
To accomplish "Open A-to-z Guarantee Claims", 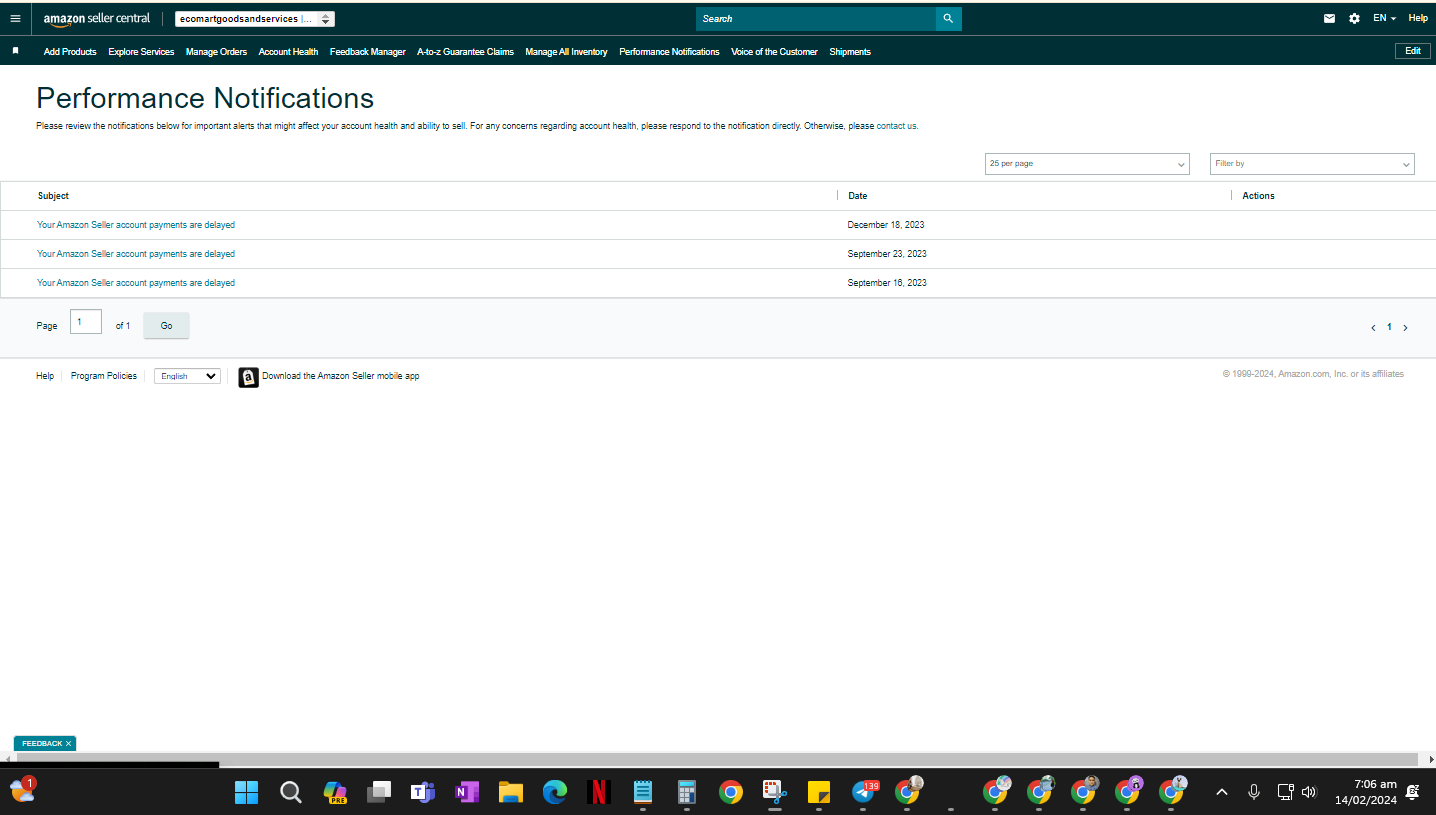I will point(465,52).
